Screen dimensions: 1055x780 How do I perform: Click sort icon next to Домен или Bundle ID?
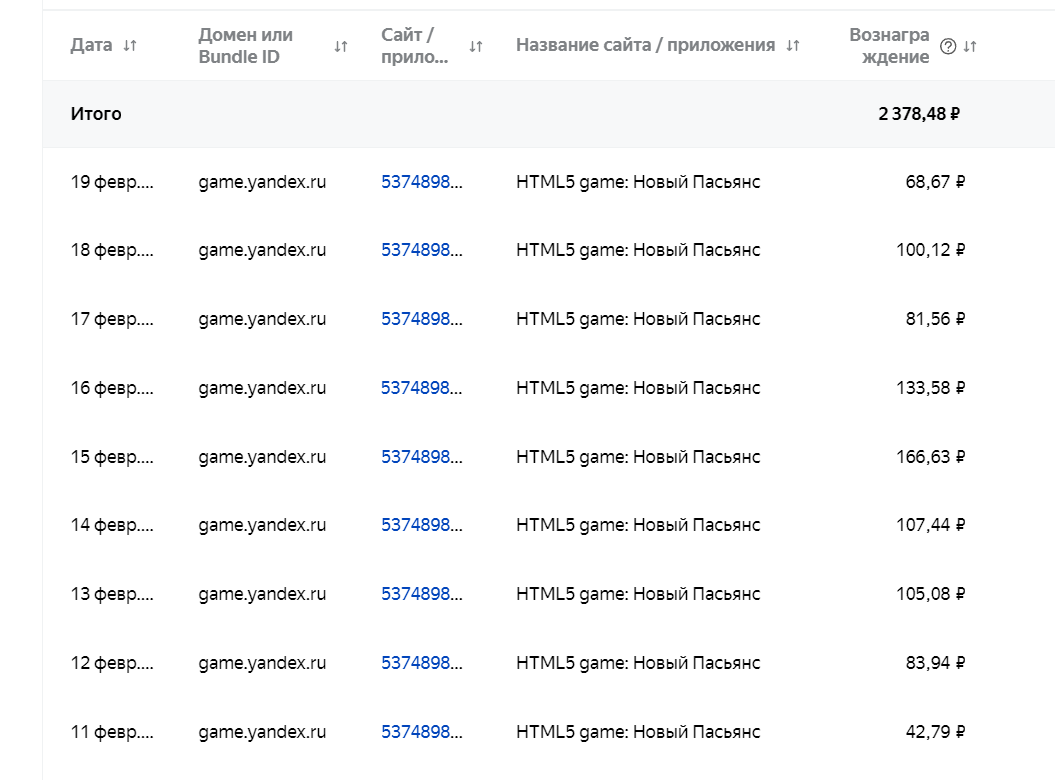(x=341, y=46)
